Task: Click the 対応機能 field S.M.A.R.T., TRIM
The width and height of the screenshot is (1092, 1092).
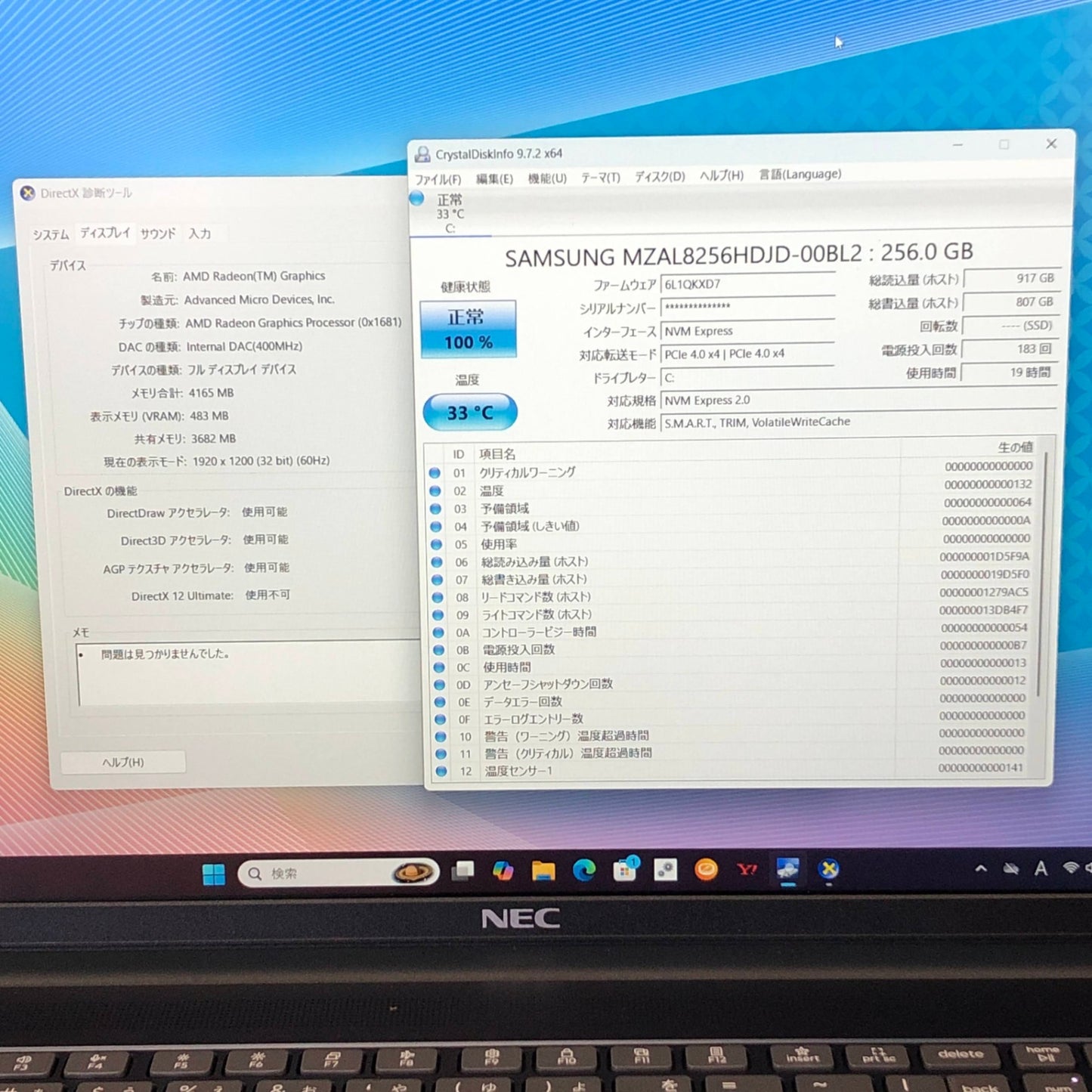Action: (x=858, y=422)
